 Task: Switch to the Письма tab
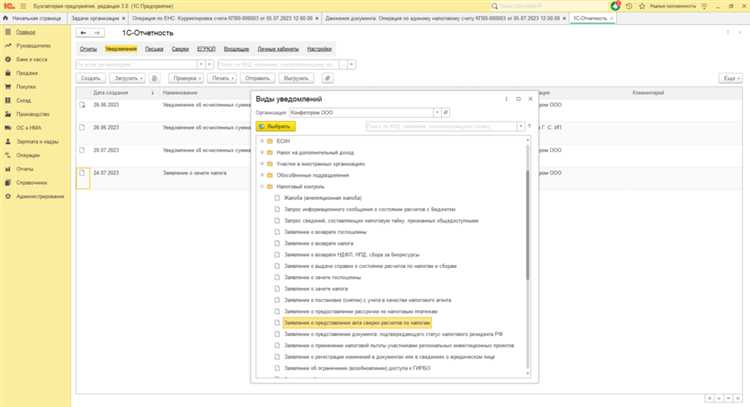click(x=155, y=48)
